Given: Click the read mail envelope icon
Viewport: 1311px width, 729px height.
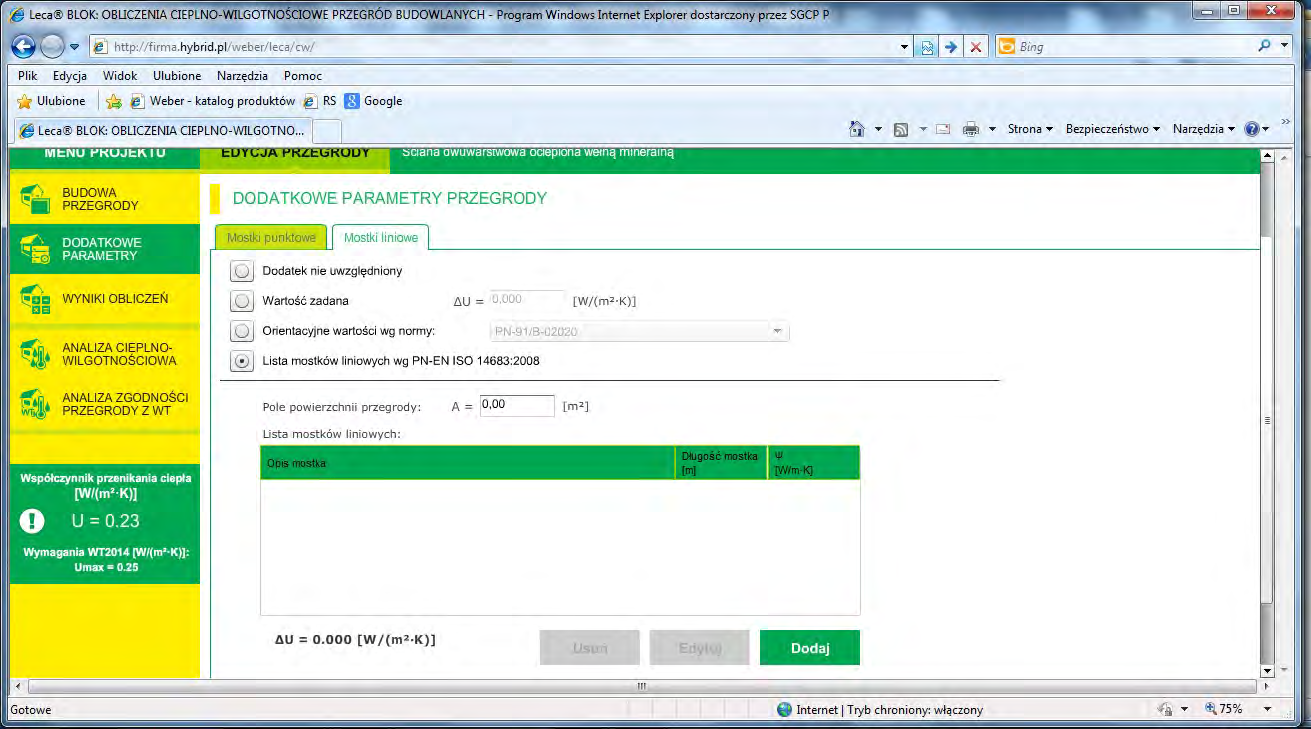Looking at the screenshot, I should (942, 129).
